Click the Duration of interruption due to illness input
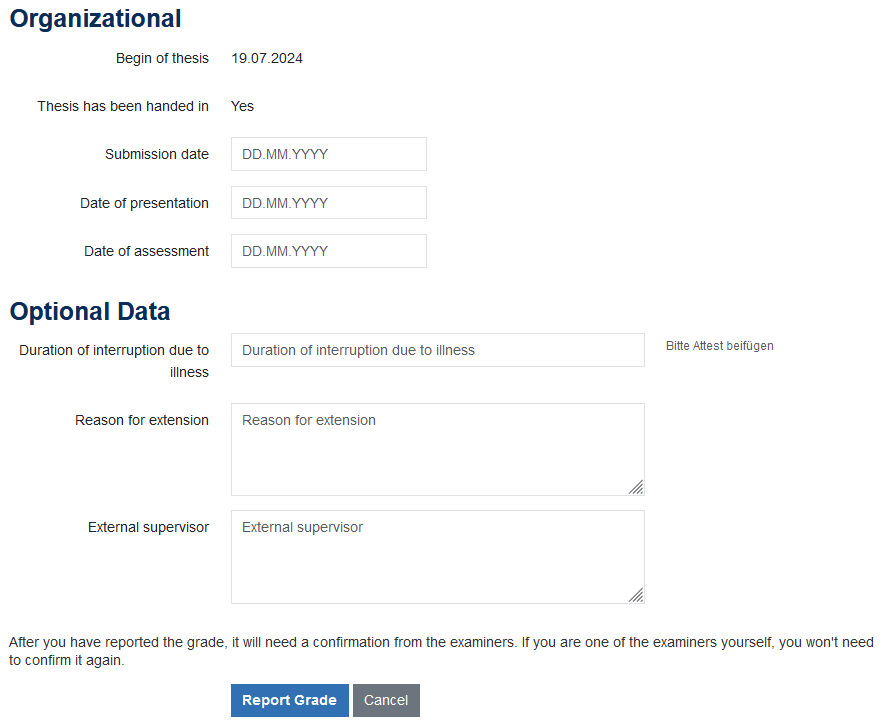The image size is (892, 724). coord(437,350)
